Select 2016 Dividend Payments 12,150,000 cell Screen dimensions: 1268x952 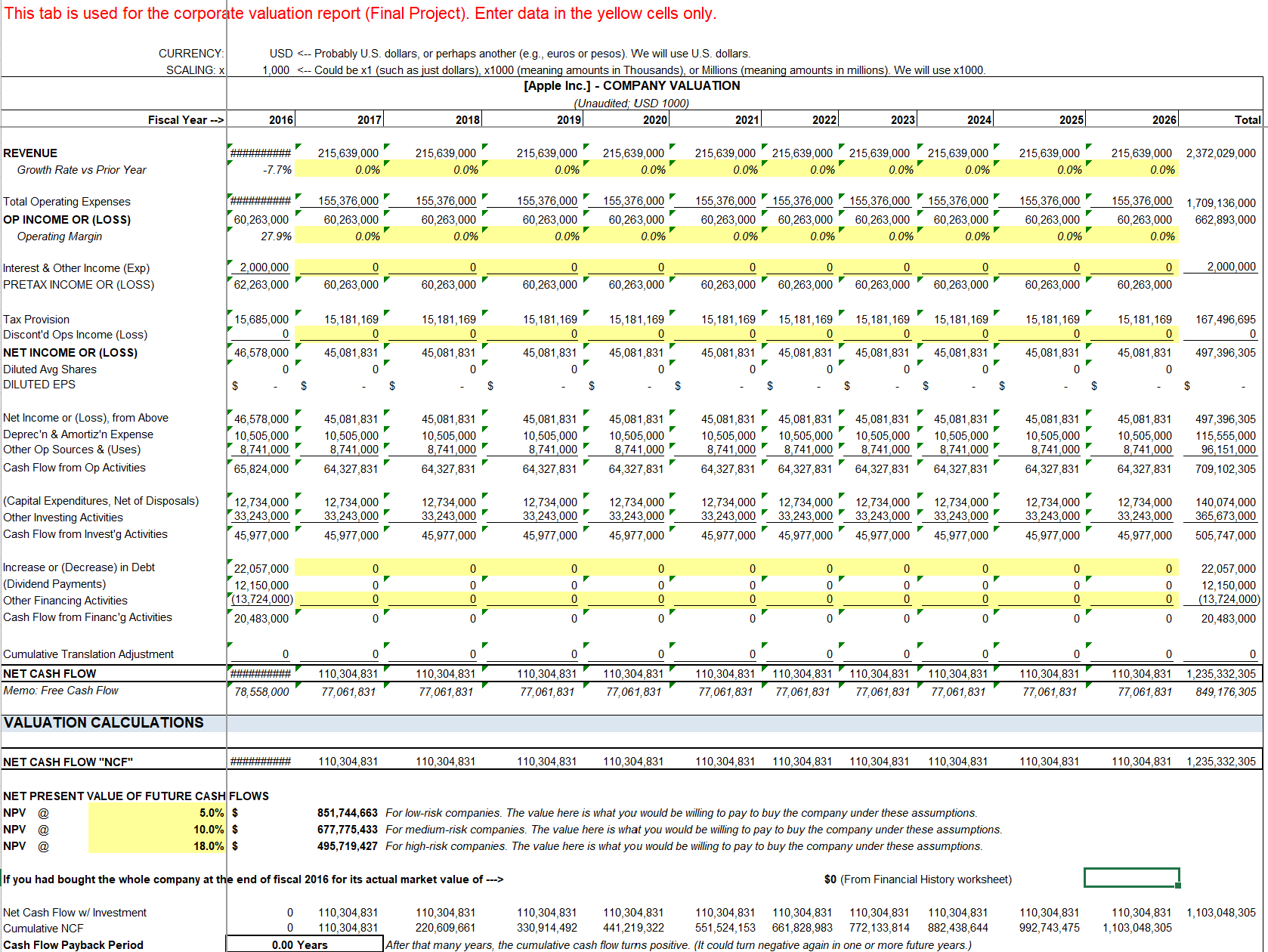click(261, 586)
